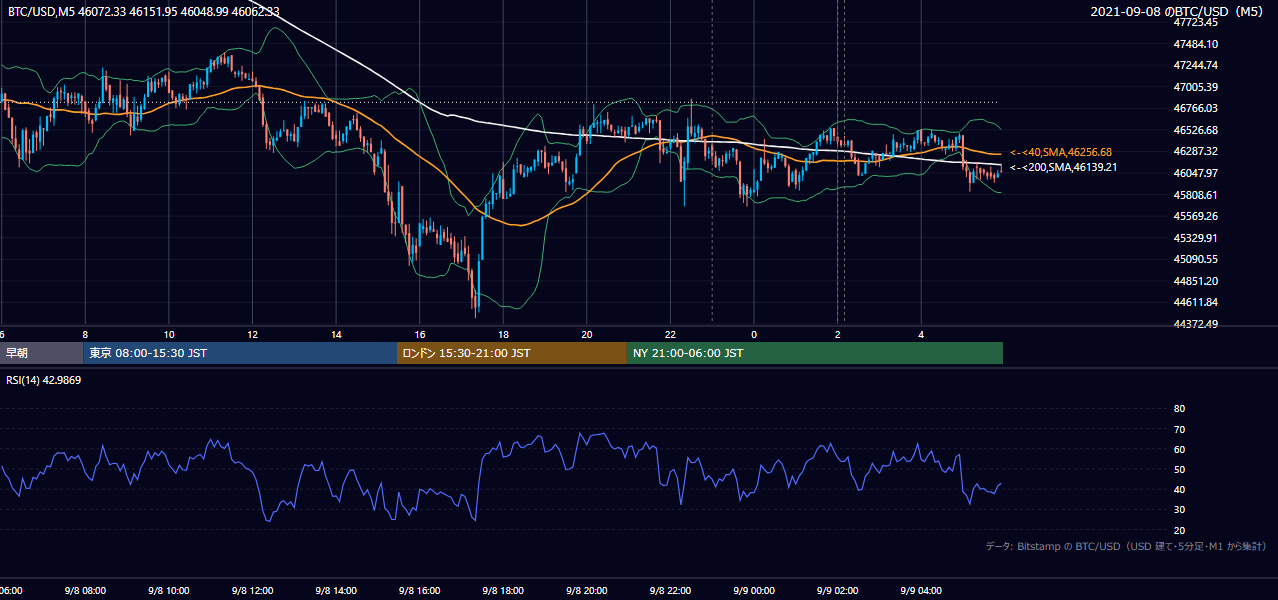This screenshot has width=1278, height=600.
Task: Click the BTC/USD,M5 OHLC header text
Action: point(143,11)
